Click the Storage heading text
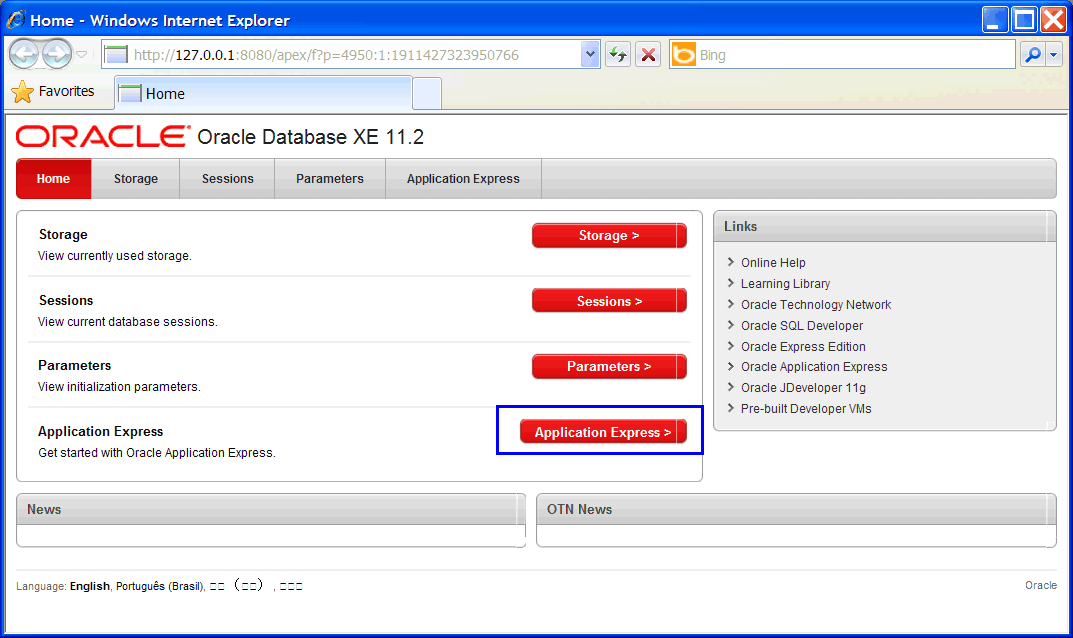Image resolution: width=1073 pixels, height=638 pixels. (x=63, y=235)
